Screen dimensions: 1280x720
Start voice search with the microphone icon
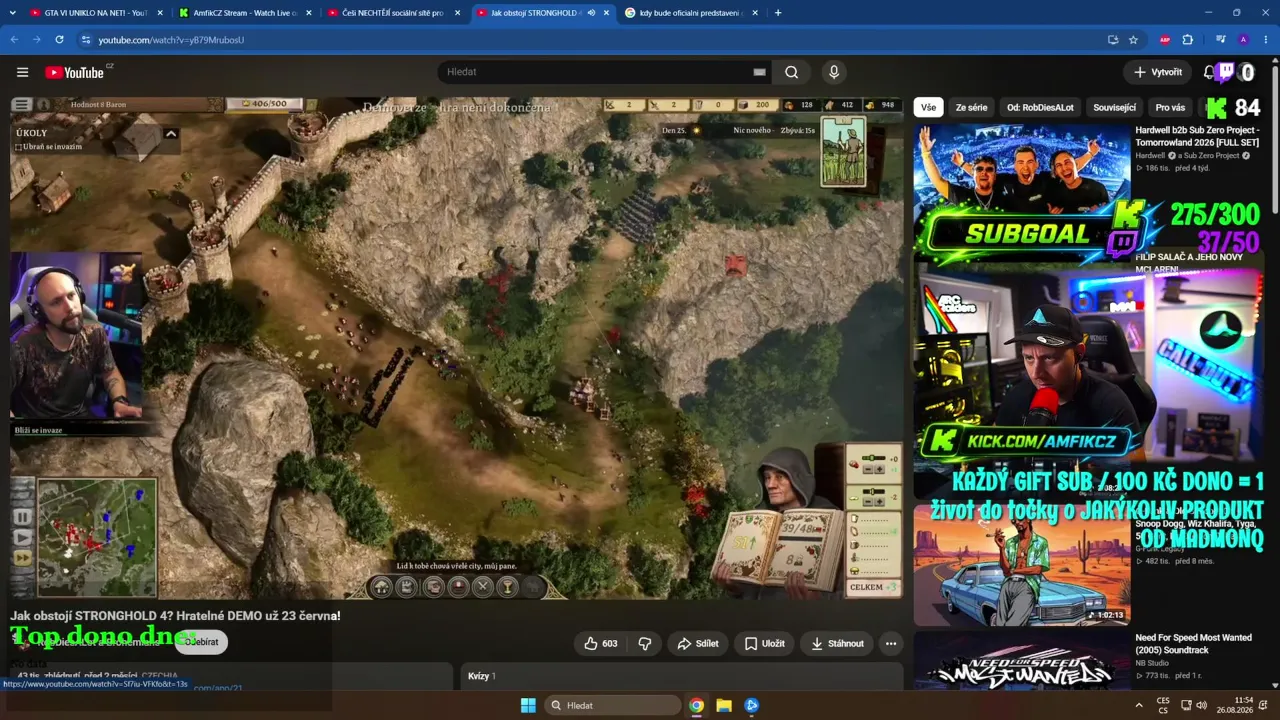[834, 72]
